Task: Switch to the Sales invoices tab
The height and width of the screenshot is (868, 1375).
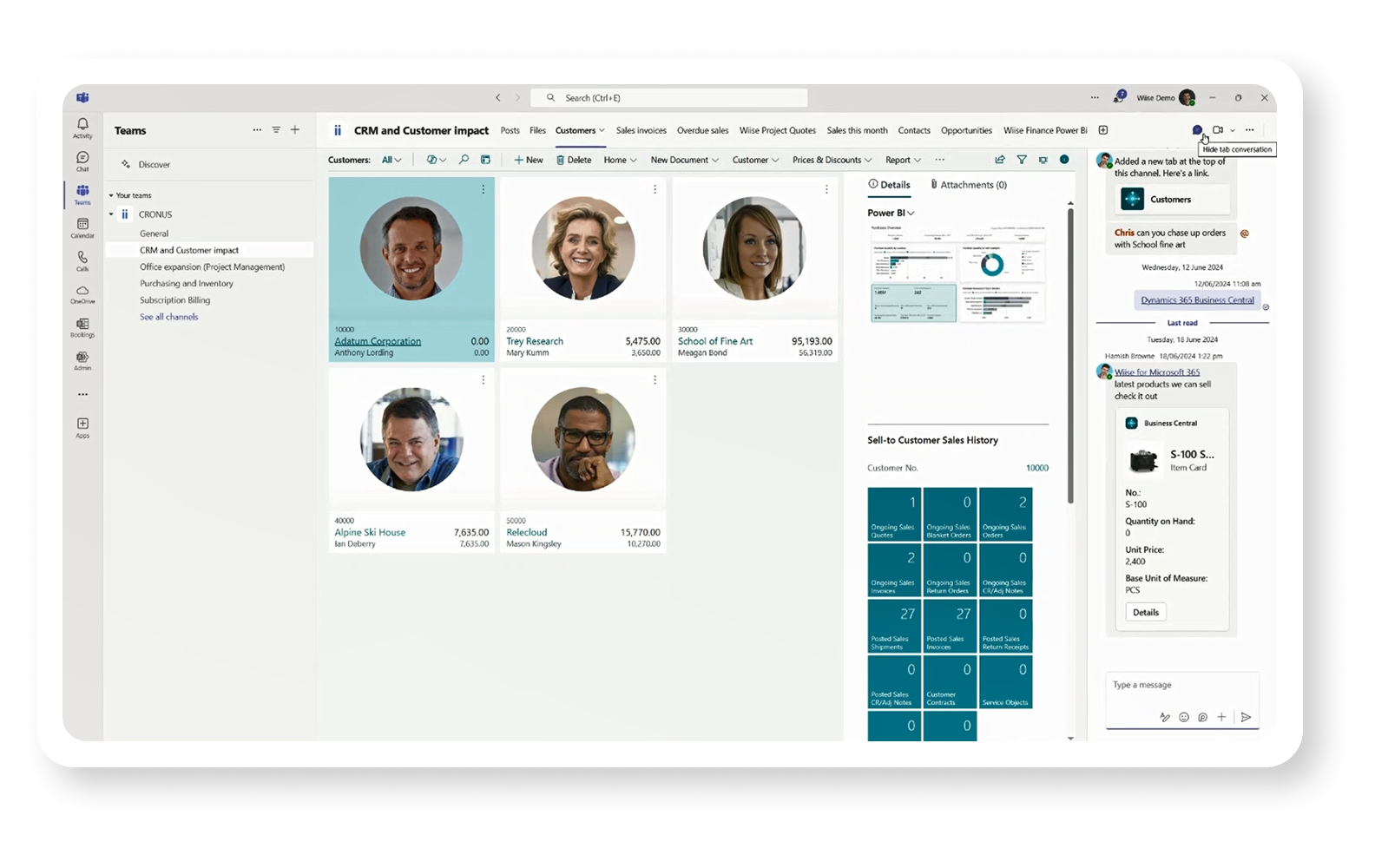Action: tap(641, 130)
